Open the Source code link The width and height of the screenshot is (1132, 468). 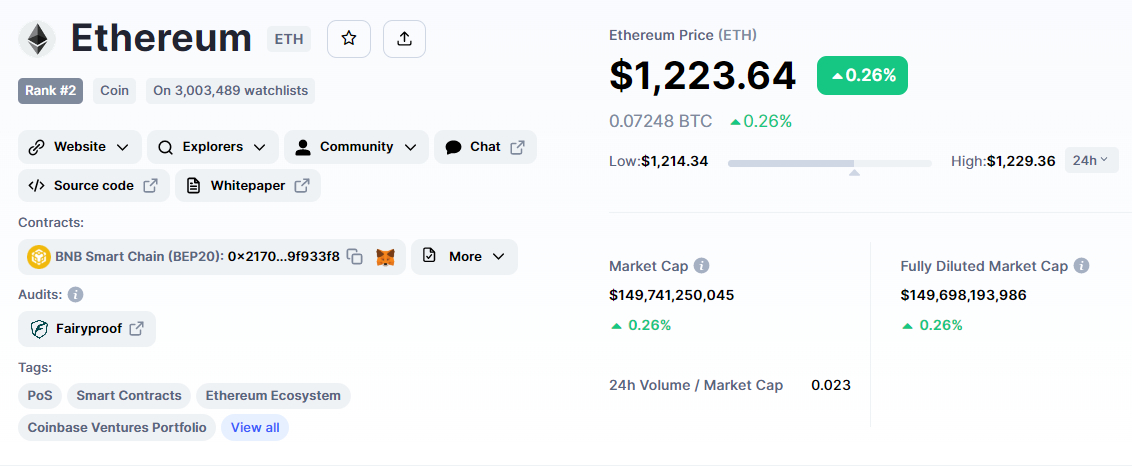(94, 186)
